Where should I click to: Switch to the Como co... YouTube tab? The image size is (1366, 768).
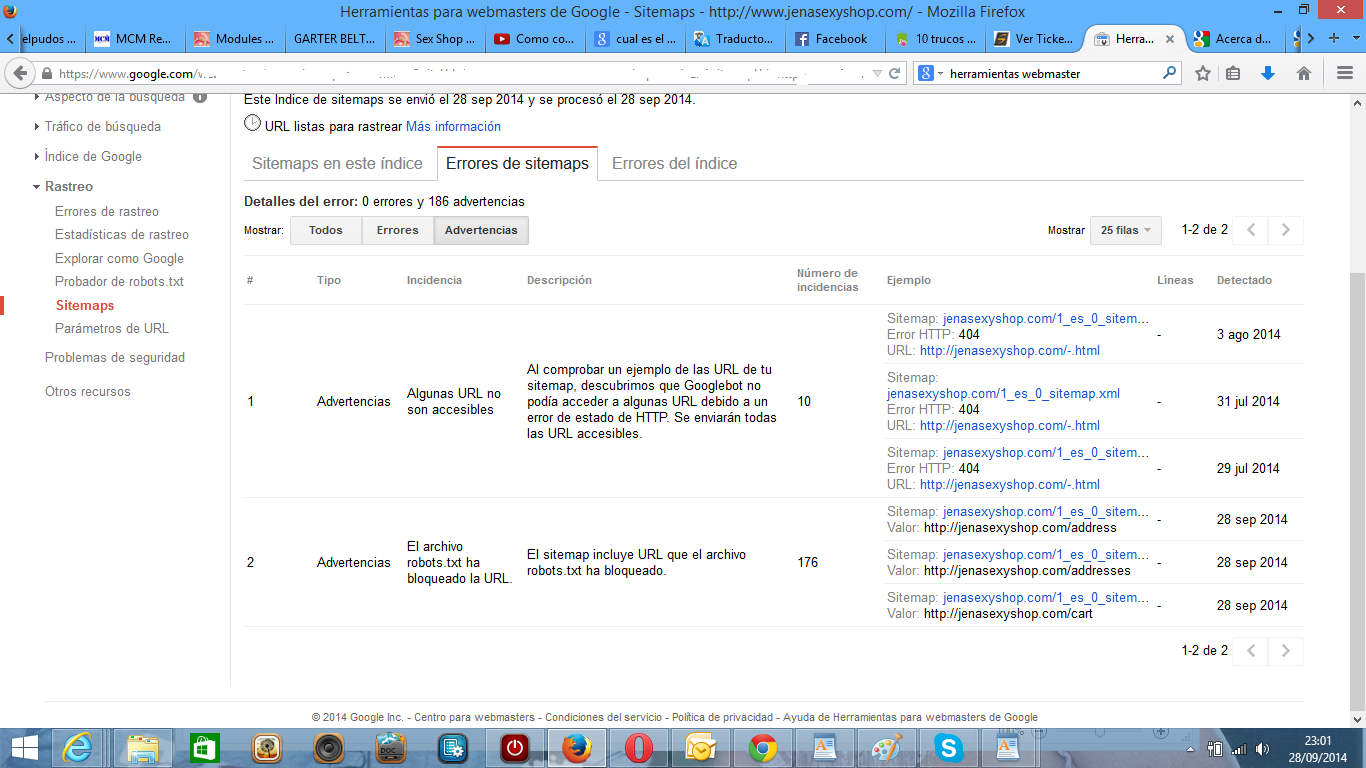[535, 39]
